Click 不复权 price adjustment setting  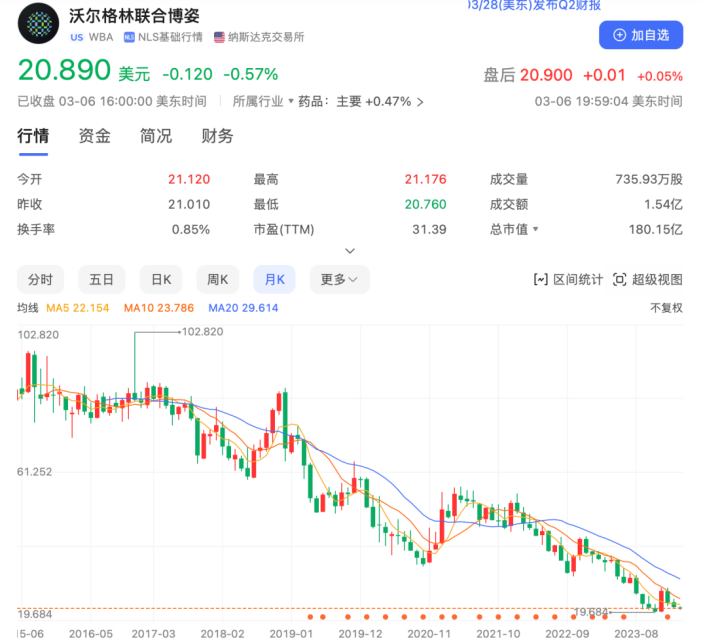[x=665, y=308]
